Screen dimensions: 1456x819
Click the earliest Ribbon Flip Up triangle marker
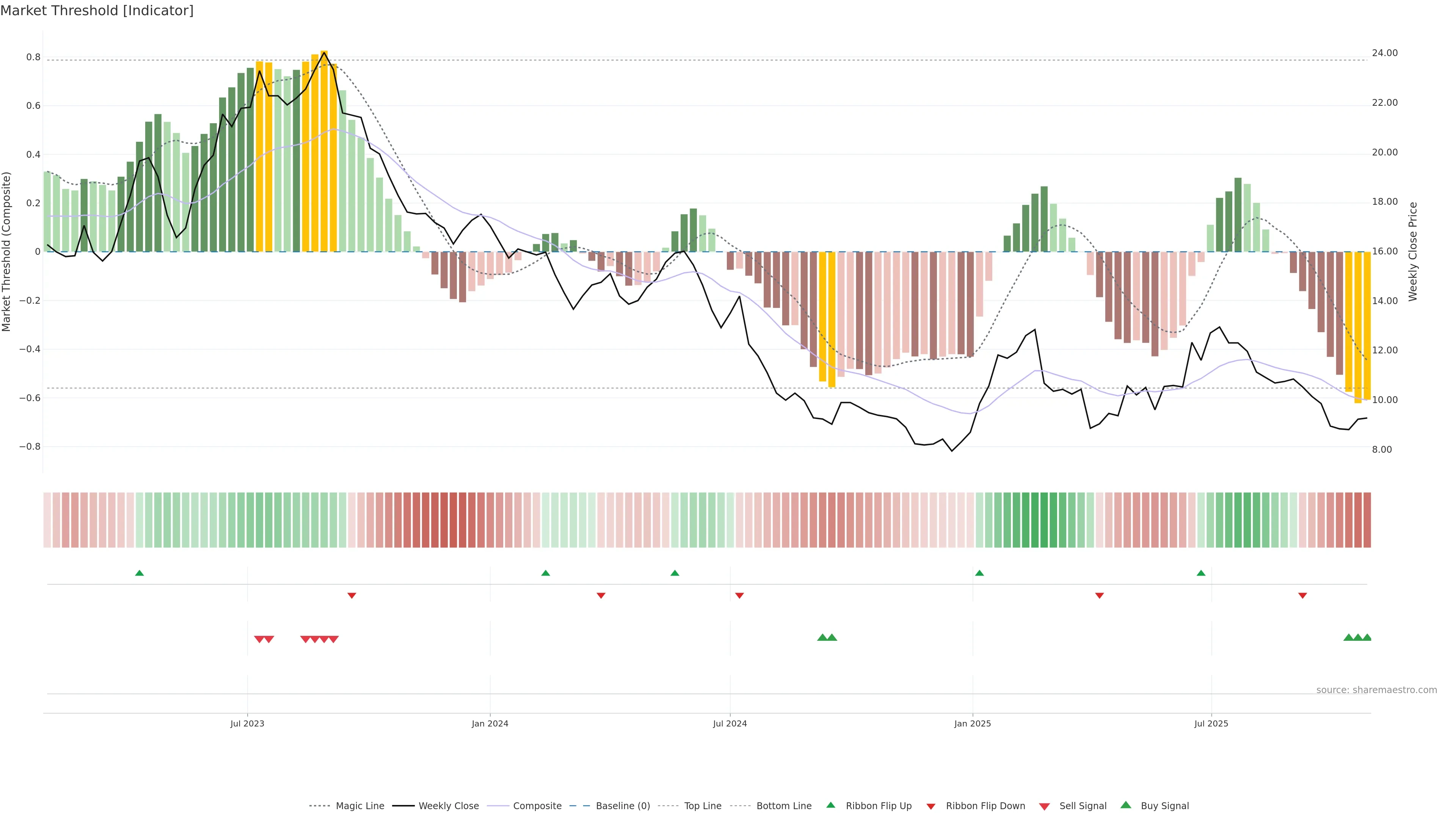pyautogui.click(x=140, y=573)
